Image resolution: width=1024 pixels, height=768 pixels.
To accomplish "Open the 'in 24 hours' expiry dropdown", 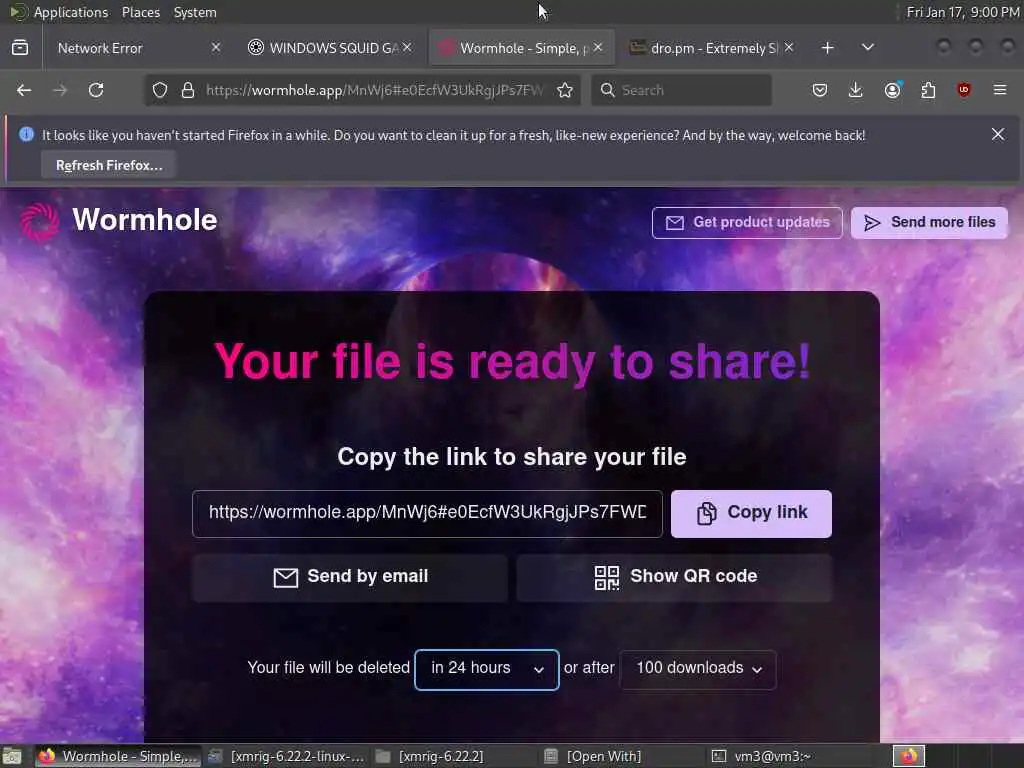I will click(487, 669).
